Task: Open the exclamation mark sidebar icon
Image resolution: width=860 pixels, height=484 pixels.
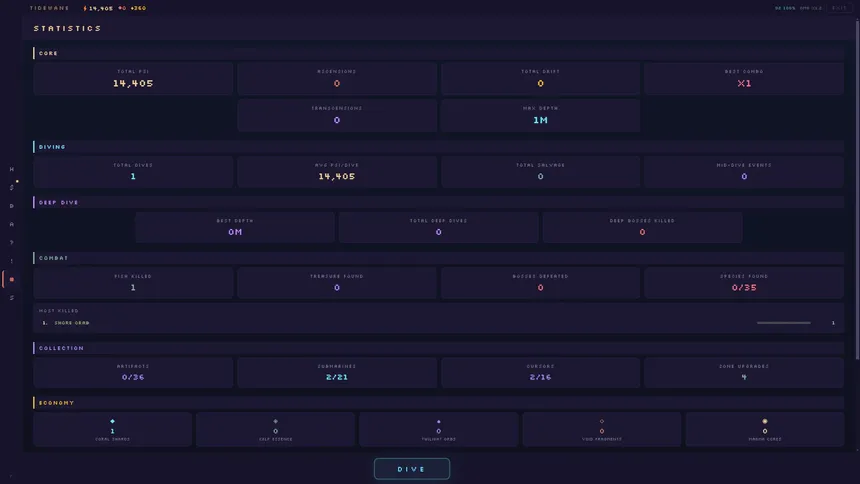Action: click(12, 261)
